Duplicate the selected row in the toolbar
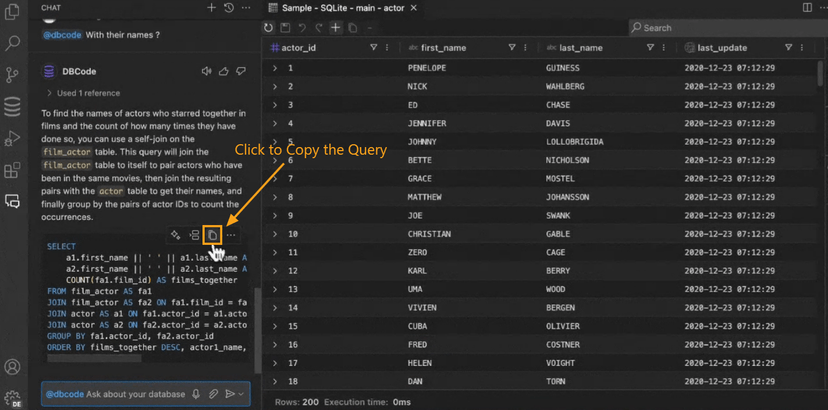This screenshot has width=828, height=410. [352, 28]
